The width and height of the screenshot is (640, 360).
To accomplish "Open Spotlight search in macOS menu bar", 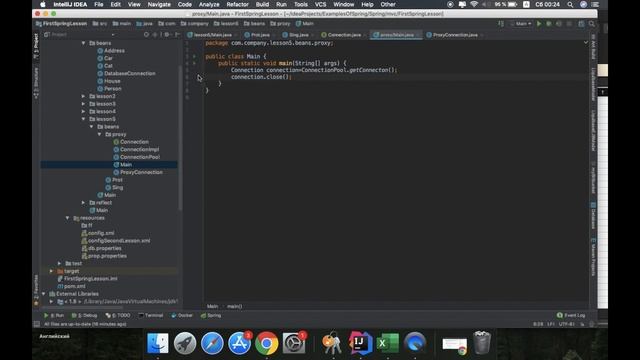I will point(570,4).
